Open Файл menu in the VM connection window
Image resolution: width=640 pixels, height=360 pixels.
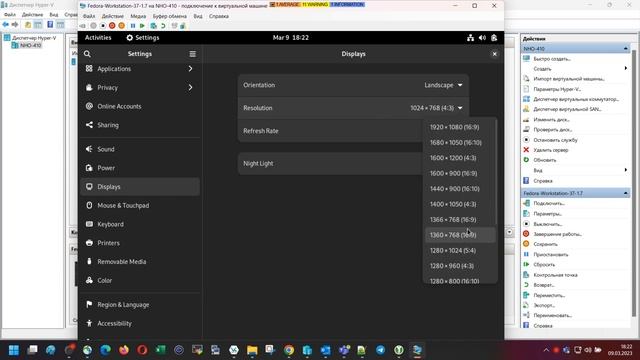click(89, 16)
